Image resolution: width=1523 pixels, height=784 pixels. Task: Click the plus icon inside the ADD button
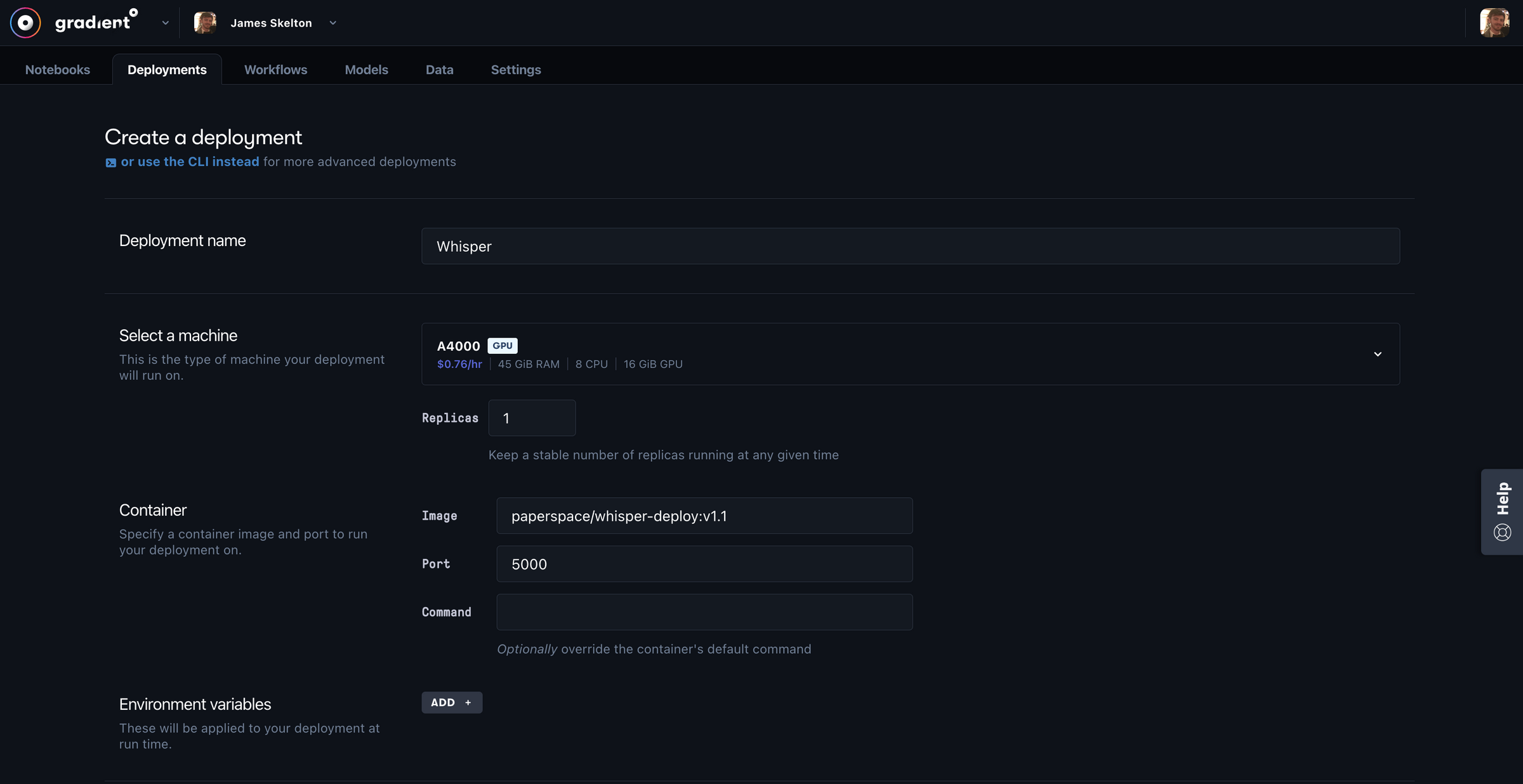(467, 702)
